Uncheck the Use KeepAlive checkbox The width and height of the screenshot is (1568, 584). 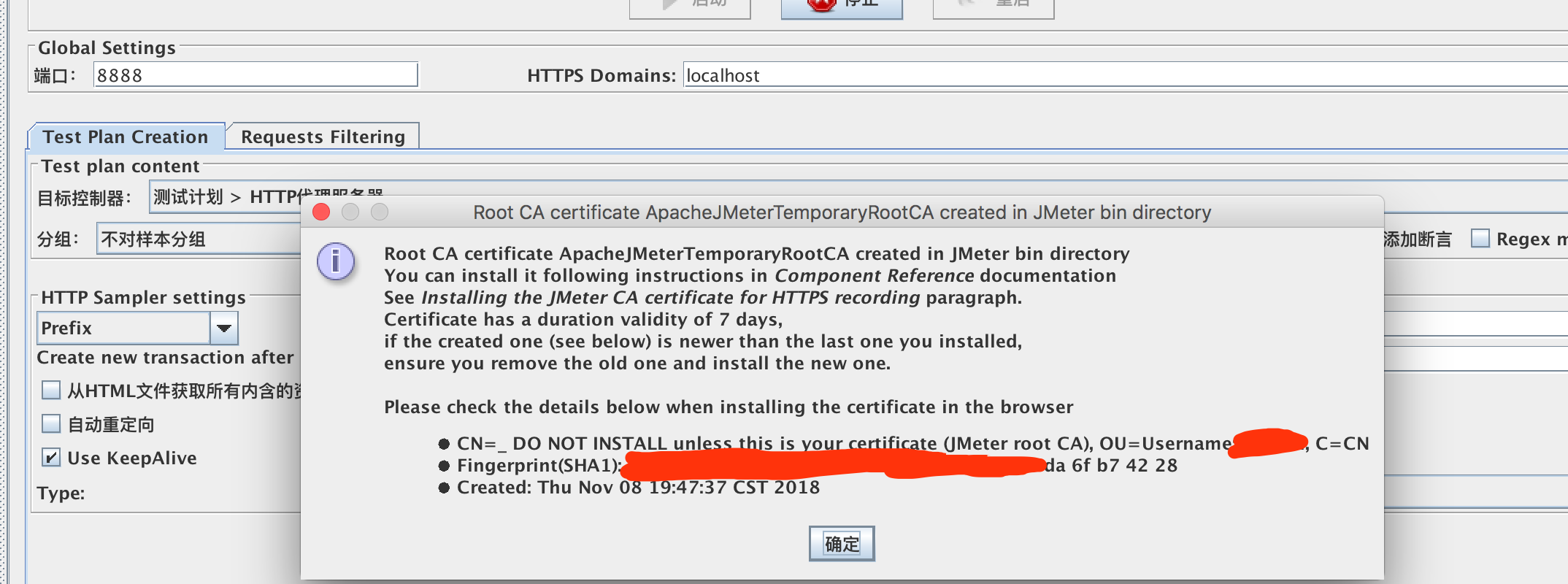[x=51, y=458]
